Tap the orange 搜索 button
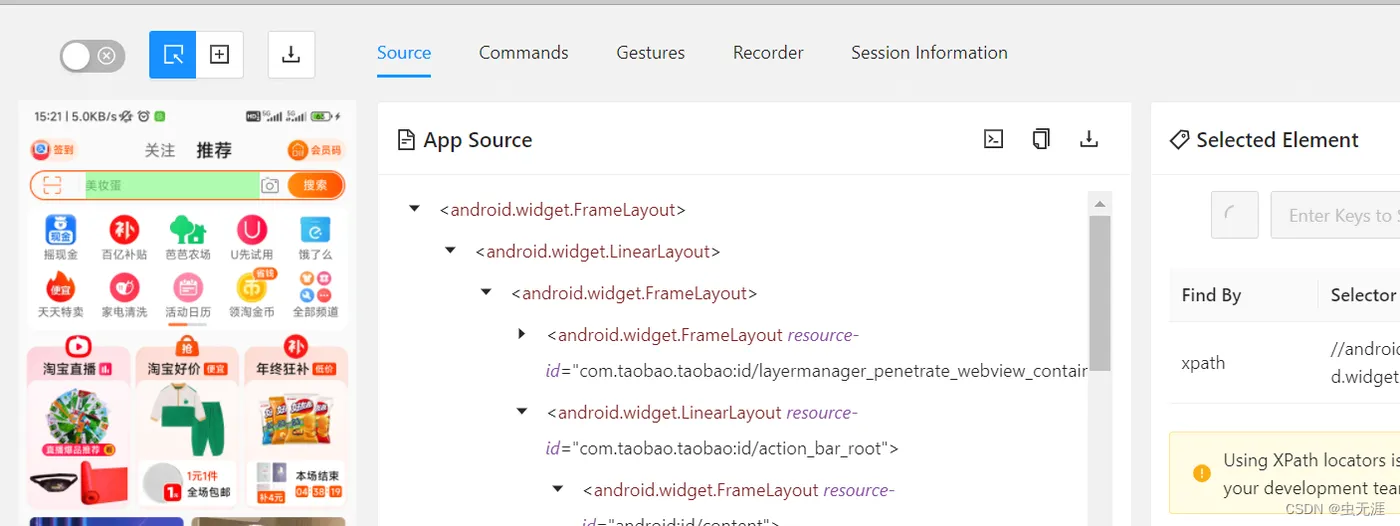Image resolution: width=1400 pixels, height=526 pixels. pos(315,185)
